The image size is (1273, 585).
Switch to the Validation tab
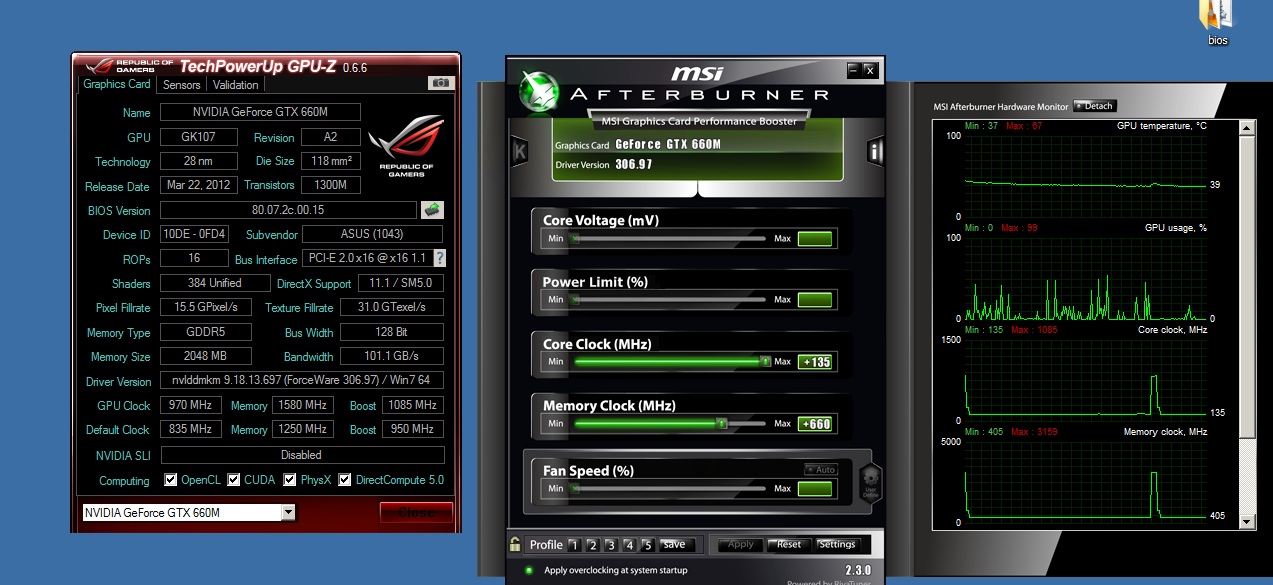pyautogui.click(x=236, y=85)
